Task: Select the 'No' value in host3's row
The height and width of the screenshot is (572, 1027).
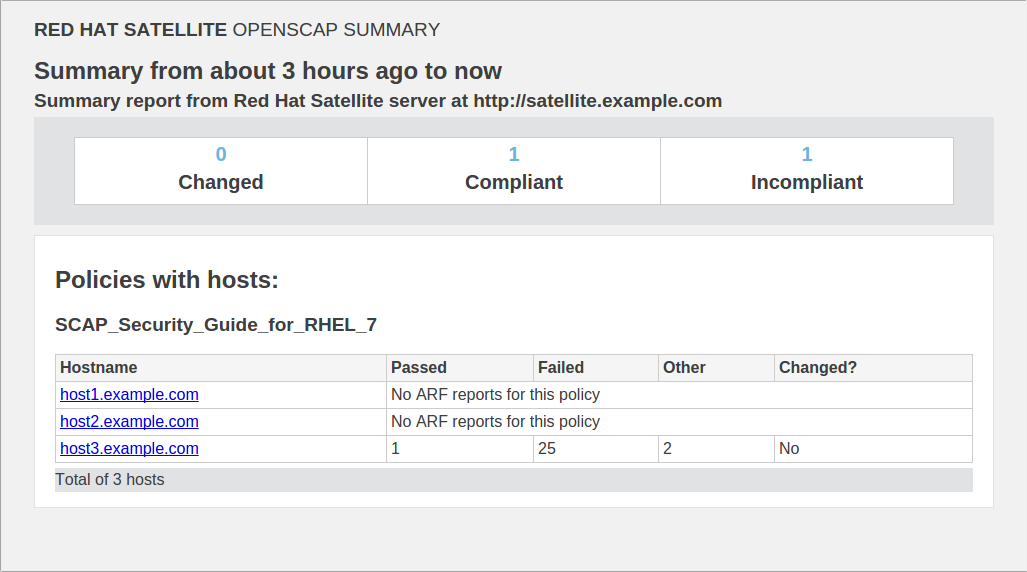Action: coord(789,449)
